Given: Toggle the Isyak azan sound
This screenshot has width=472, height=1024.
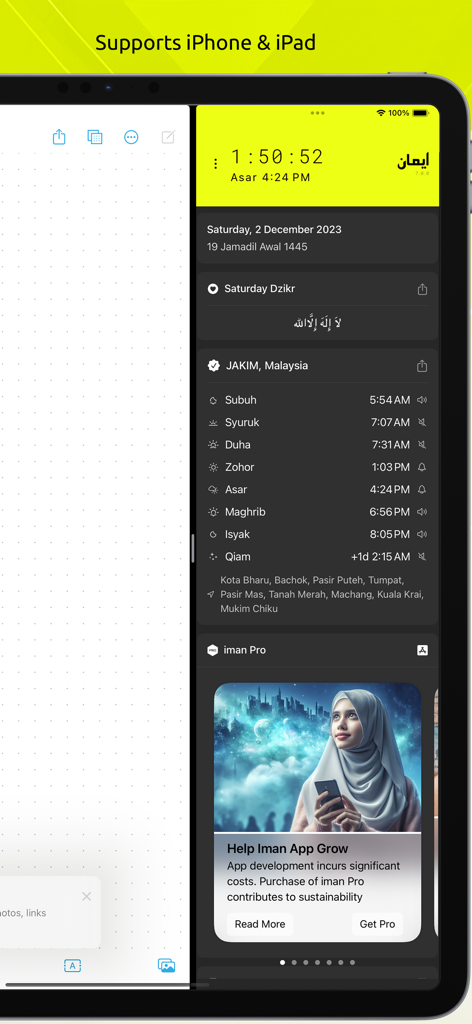Looking at the screenshot, I should tap(422, 534).
